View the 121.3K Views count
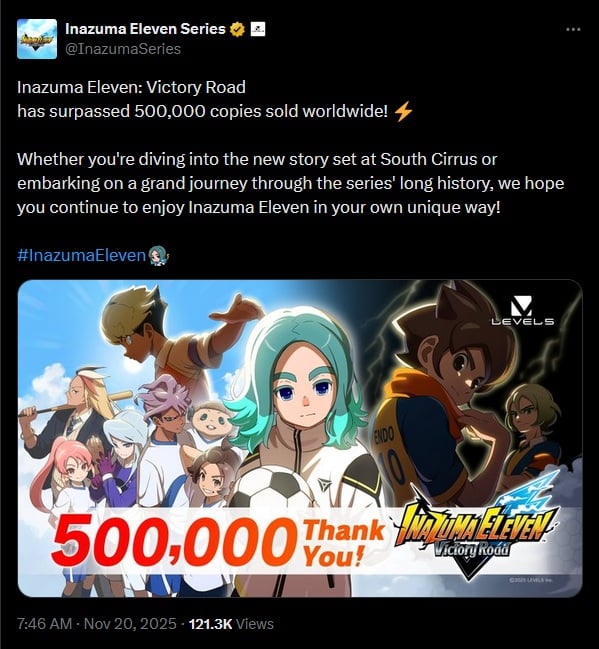599x649 pixels. click(231, 623)
